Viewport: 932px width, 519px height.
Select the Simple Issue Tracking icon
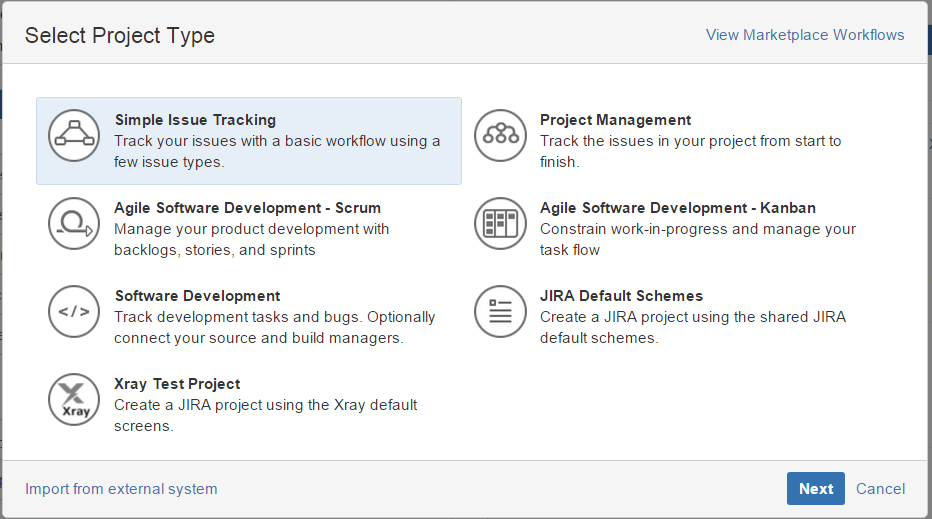tap(74, 136)
